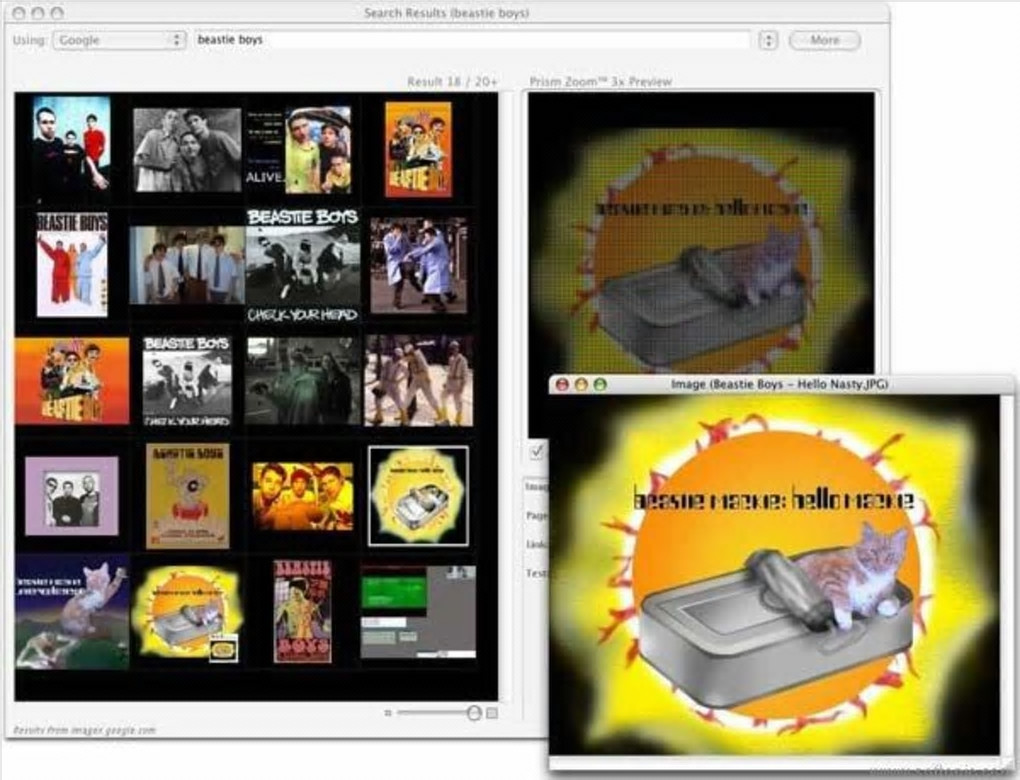Select the thumbnail of men in white jumpsuits with yellow boots
Image resolution: width=1020 pixels, height=780 pixels.
tap(418, 381)
